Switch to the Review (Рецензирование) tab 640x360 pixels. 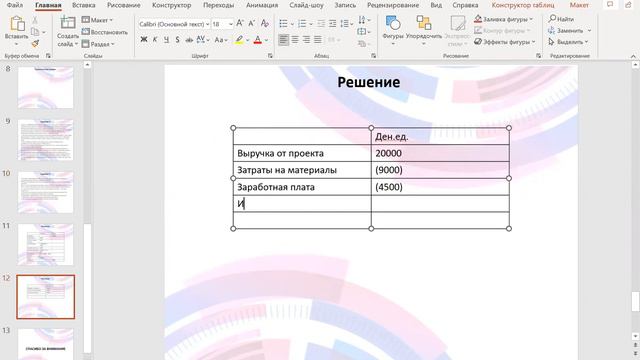(393, 5)
